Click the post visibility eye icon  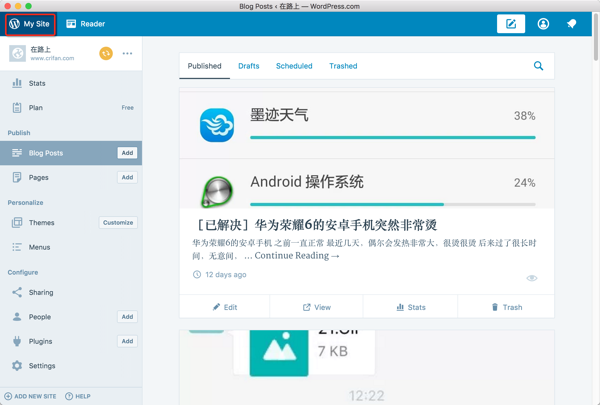point(532,278)
